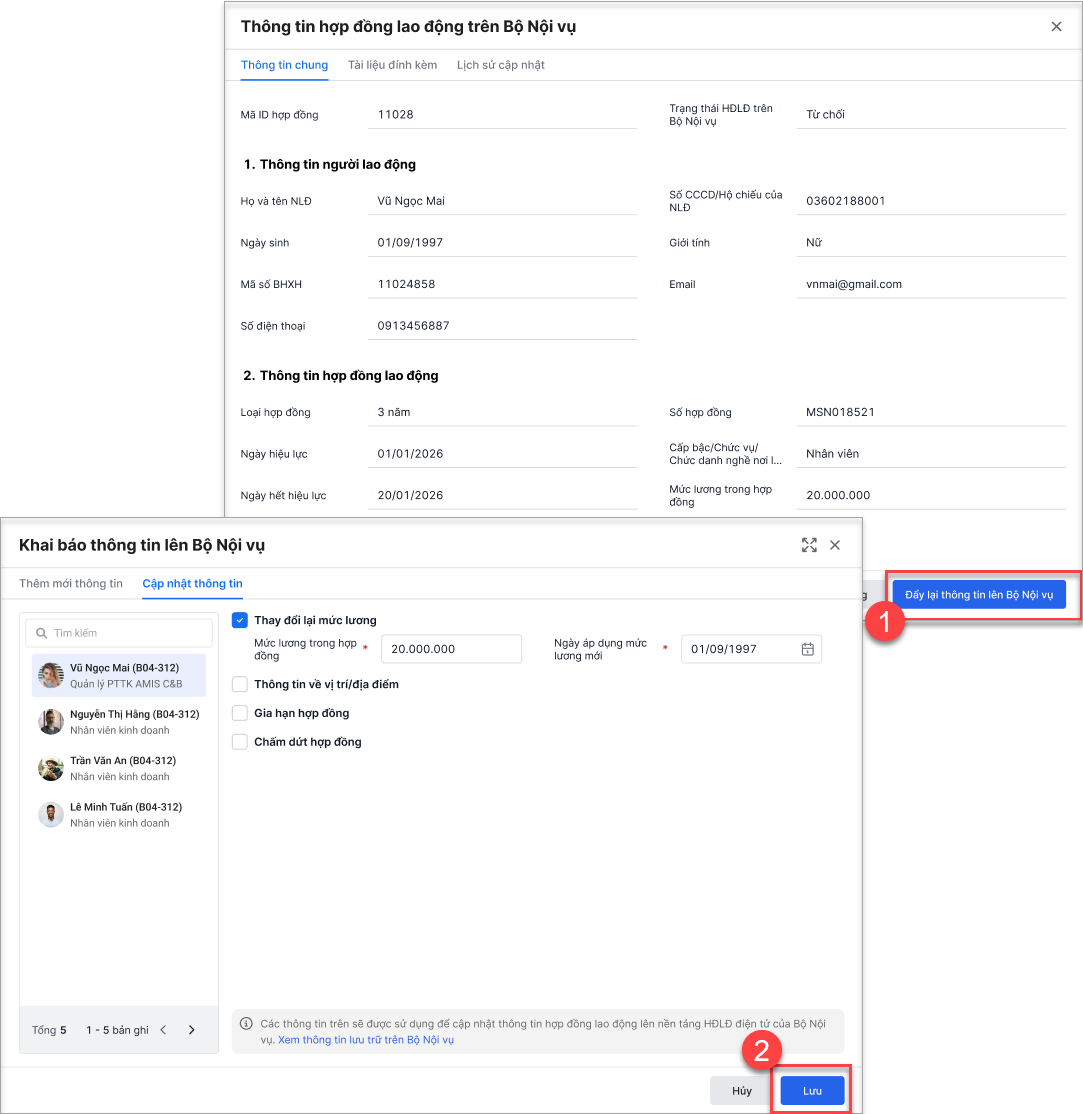Screen dimensions: 1083x1114
Task: Click Loại hợp đồng value 3 năm
Action: tap(394, 412)
